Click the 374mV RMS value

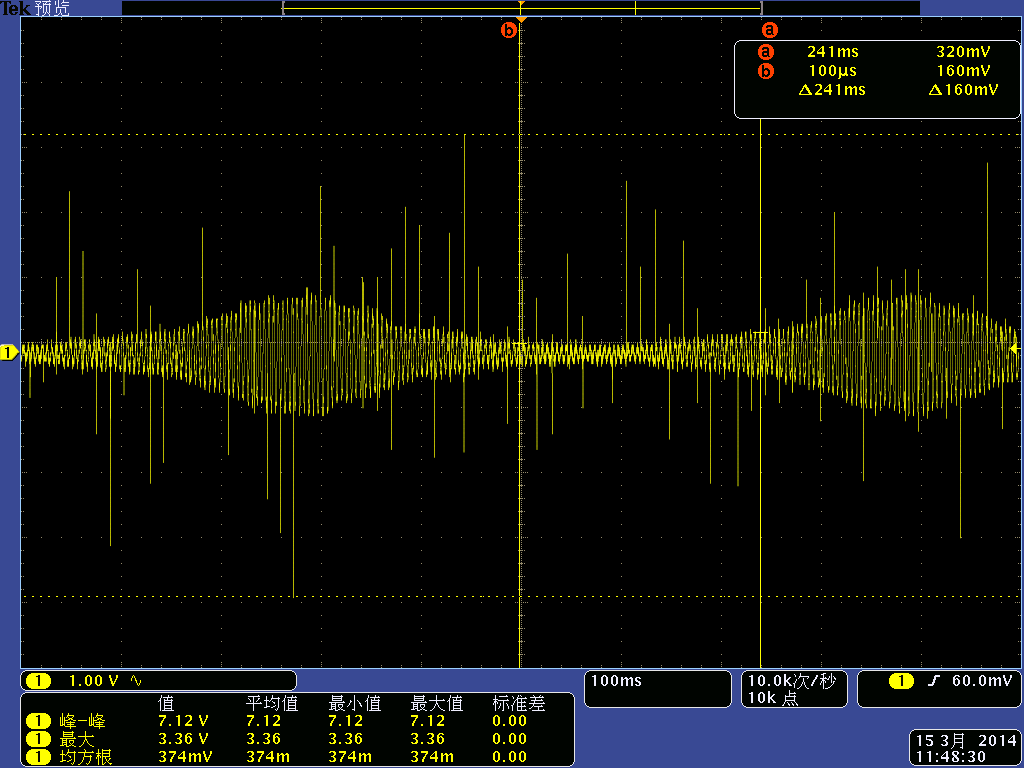coord(185,757)
